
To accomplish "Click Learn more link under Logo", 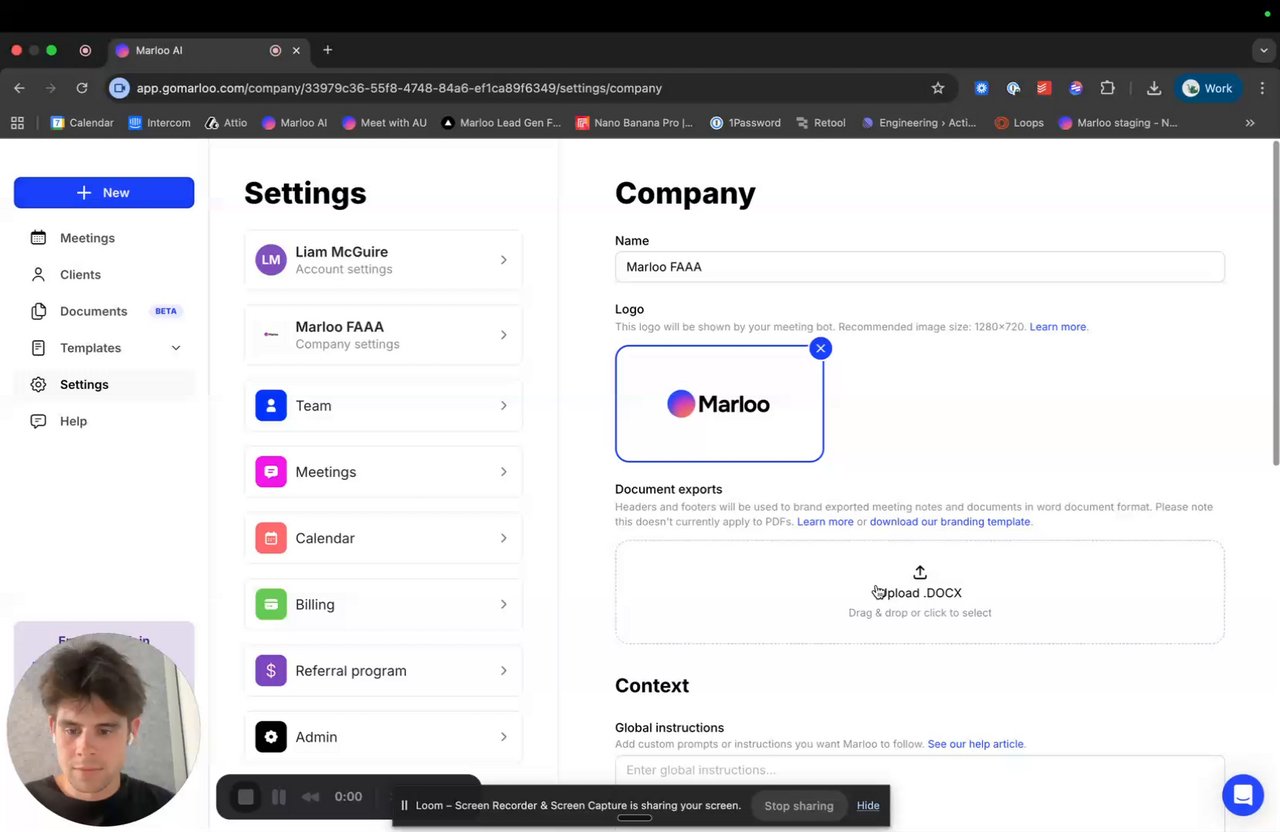I will (1058, 327).
